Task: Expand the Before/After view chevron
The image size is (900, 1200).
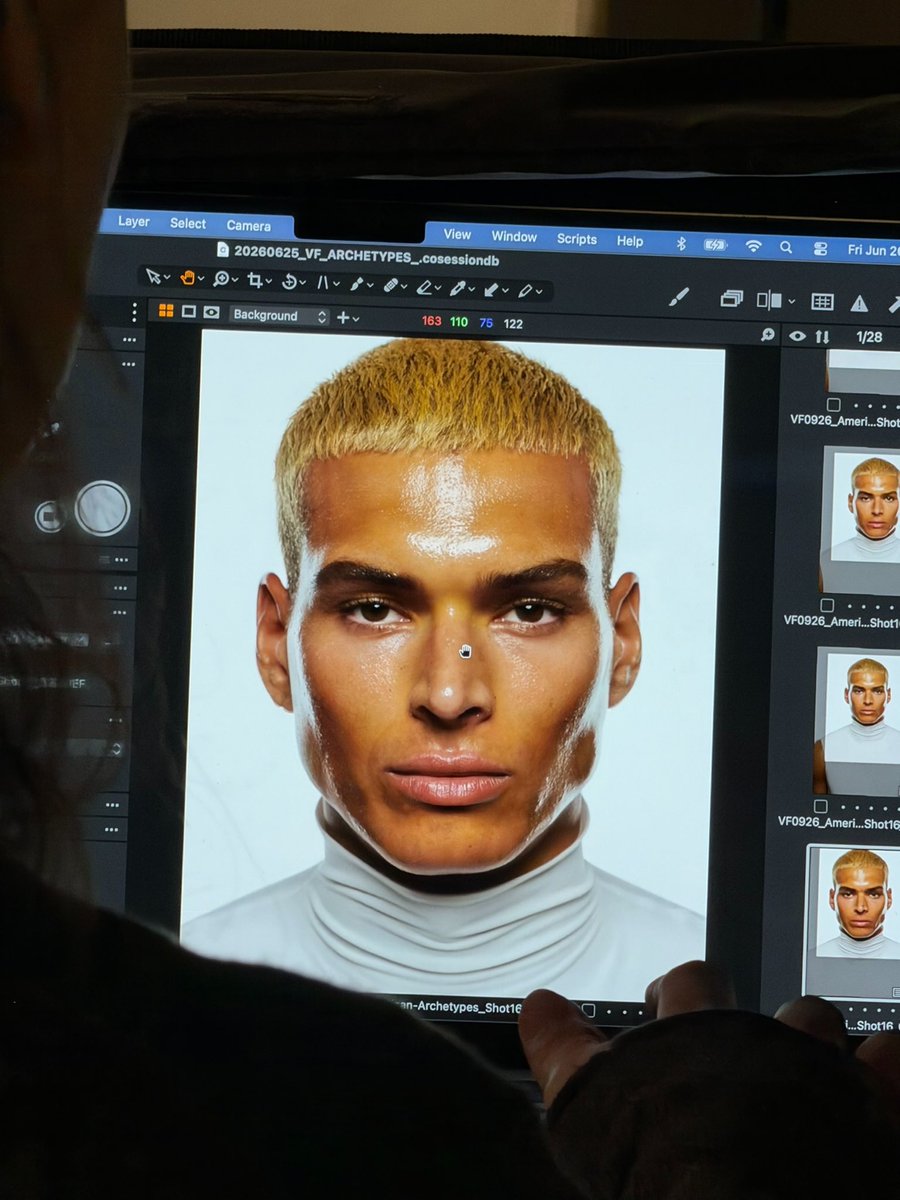Action: (791, 301)
